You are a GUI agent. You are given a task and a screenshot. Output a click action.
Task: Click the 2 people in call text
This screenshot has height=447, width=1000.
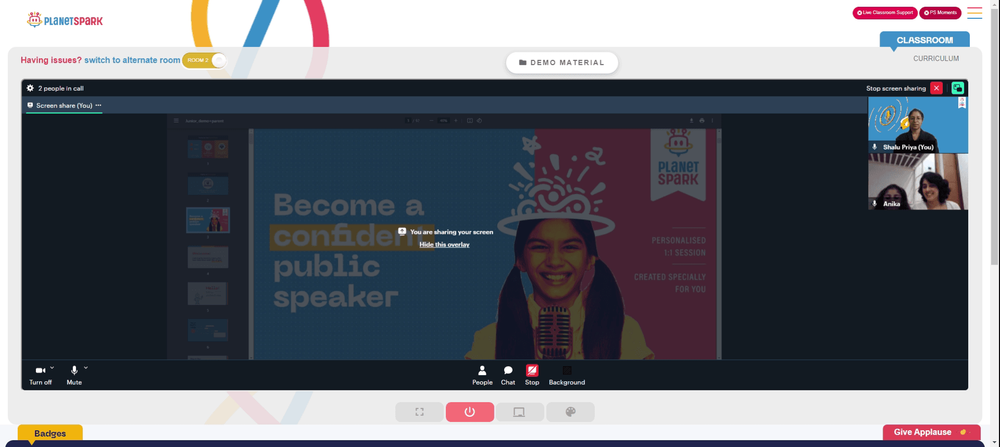pyautogui.click(x=61, y=89)
